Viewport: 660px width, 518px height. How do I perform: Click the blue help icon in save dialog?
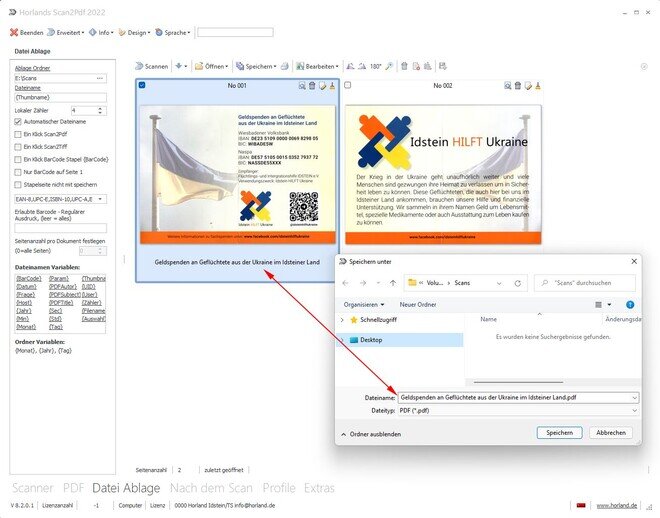click(630, 305)
